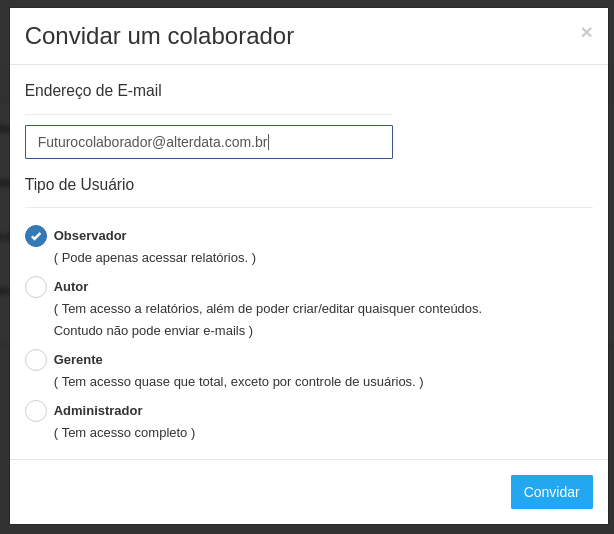614x534 pixels.
Task: Click the 'Convidar um colaborador' dialog title
Action: point(159,36)
